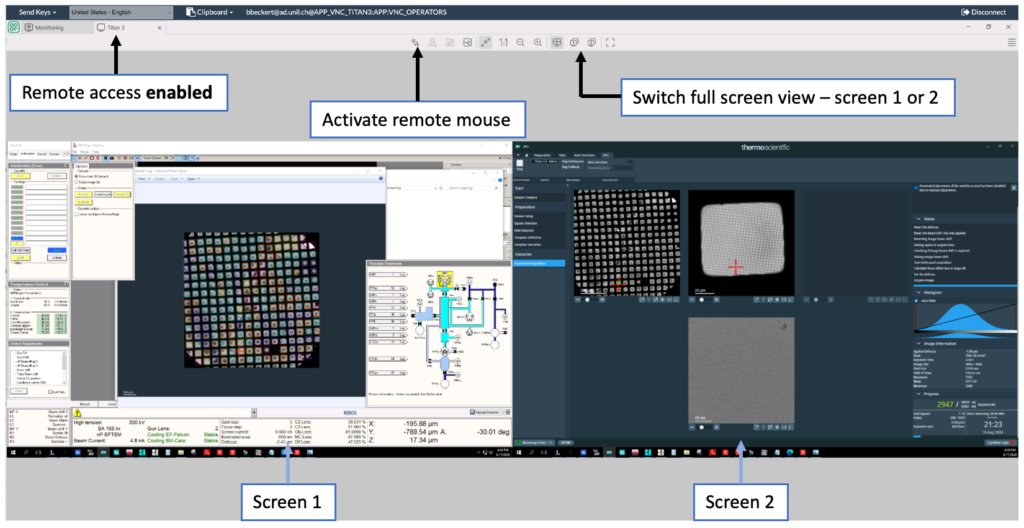
Task: Click the plus zoom button under the micrograph image
Action: point(716,427)
